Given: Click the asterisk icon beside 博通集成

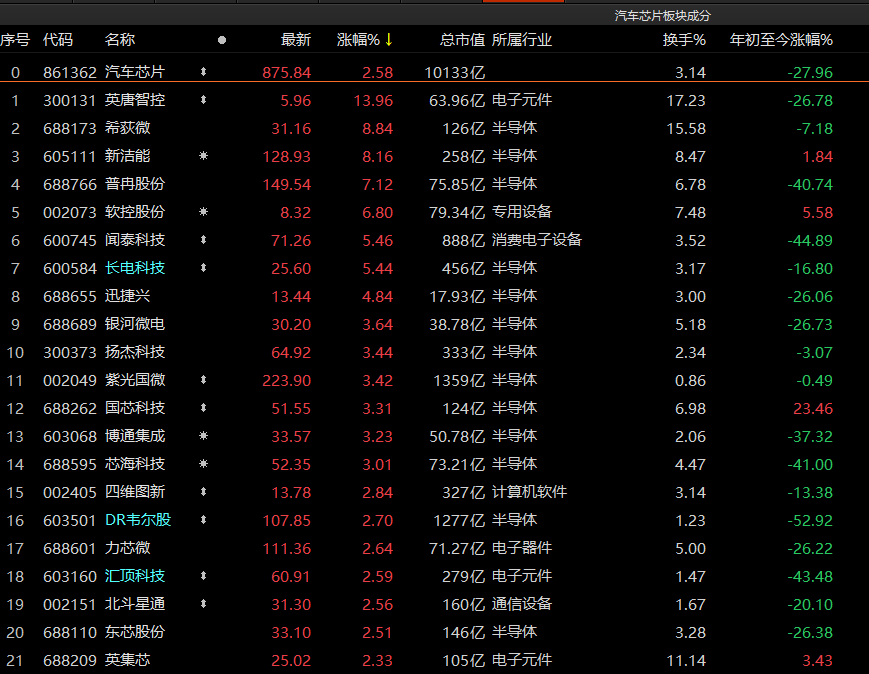Looking at the screenshot, I should pyautogui.click(x=204, y=436).
